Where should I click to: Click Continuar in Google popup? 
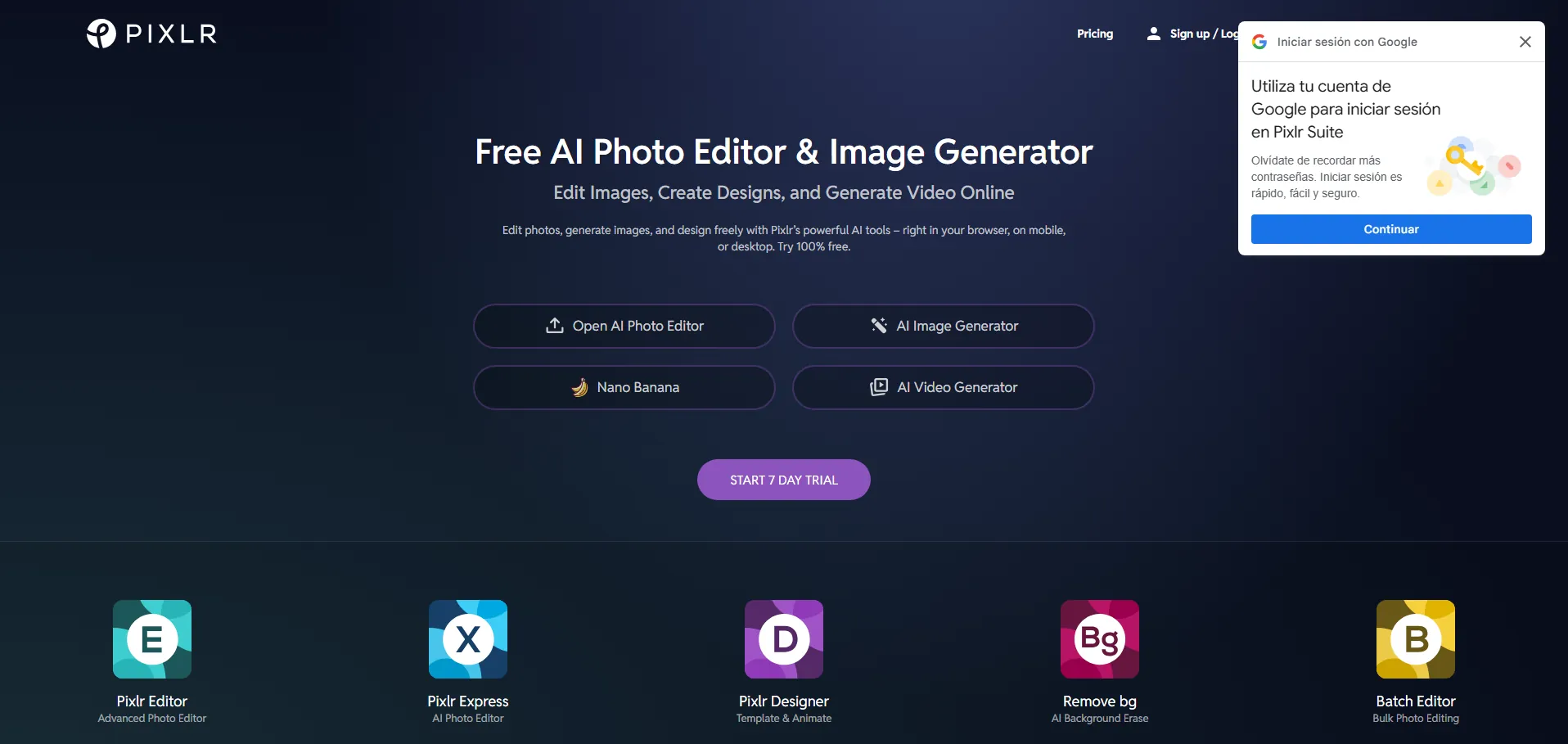tap(1391, 229)
